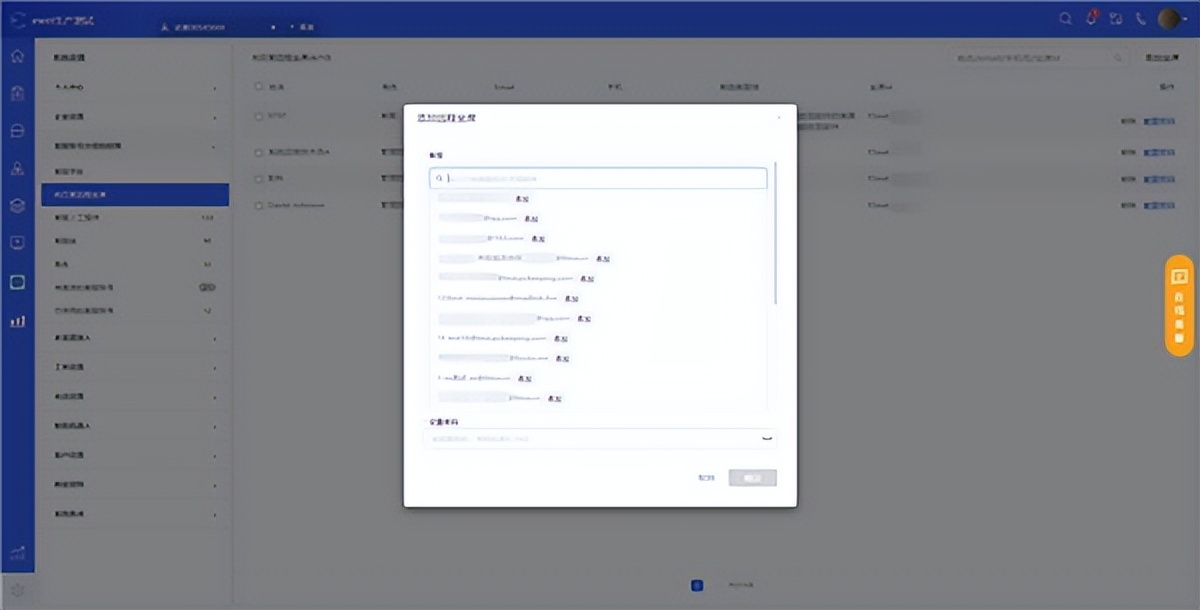Click the grey confirm button in dialog
This screenshot has height=610, width=1200.
pos(753,478)
